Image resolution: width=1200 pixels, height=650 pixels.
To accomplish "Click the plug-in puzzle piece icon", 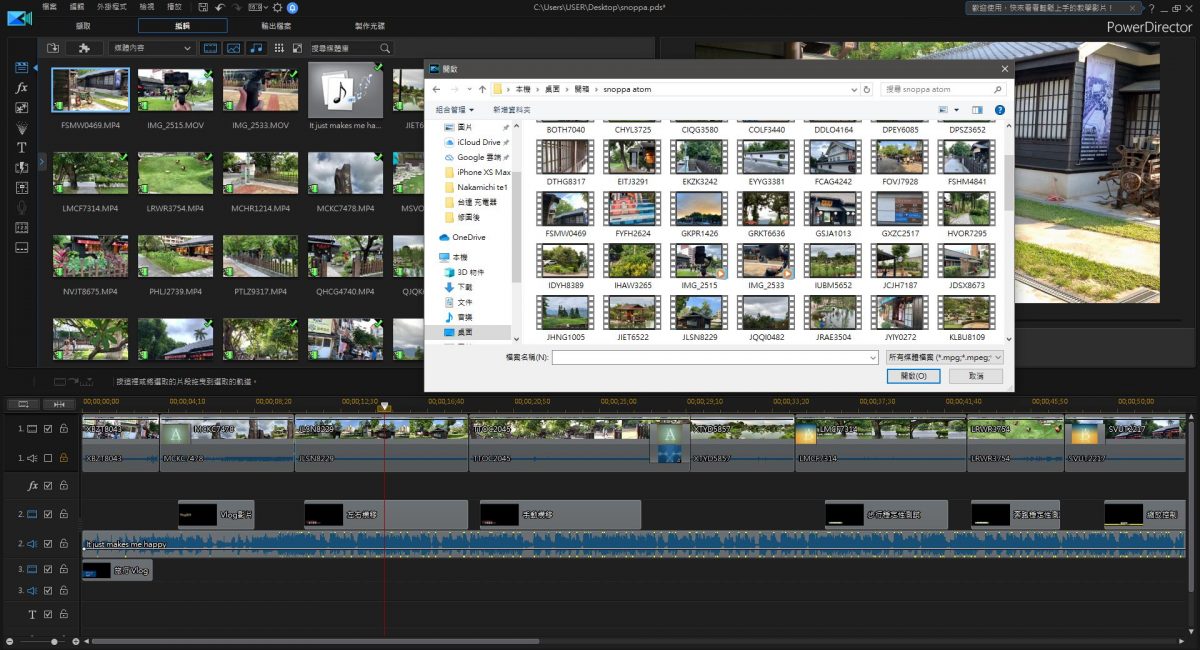I will coord(84,48).
